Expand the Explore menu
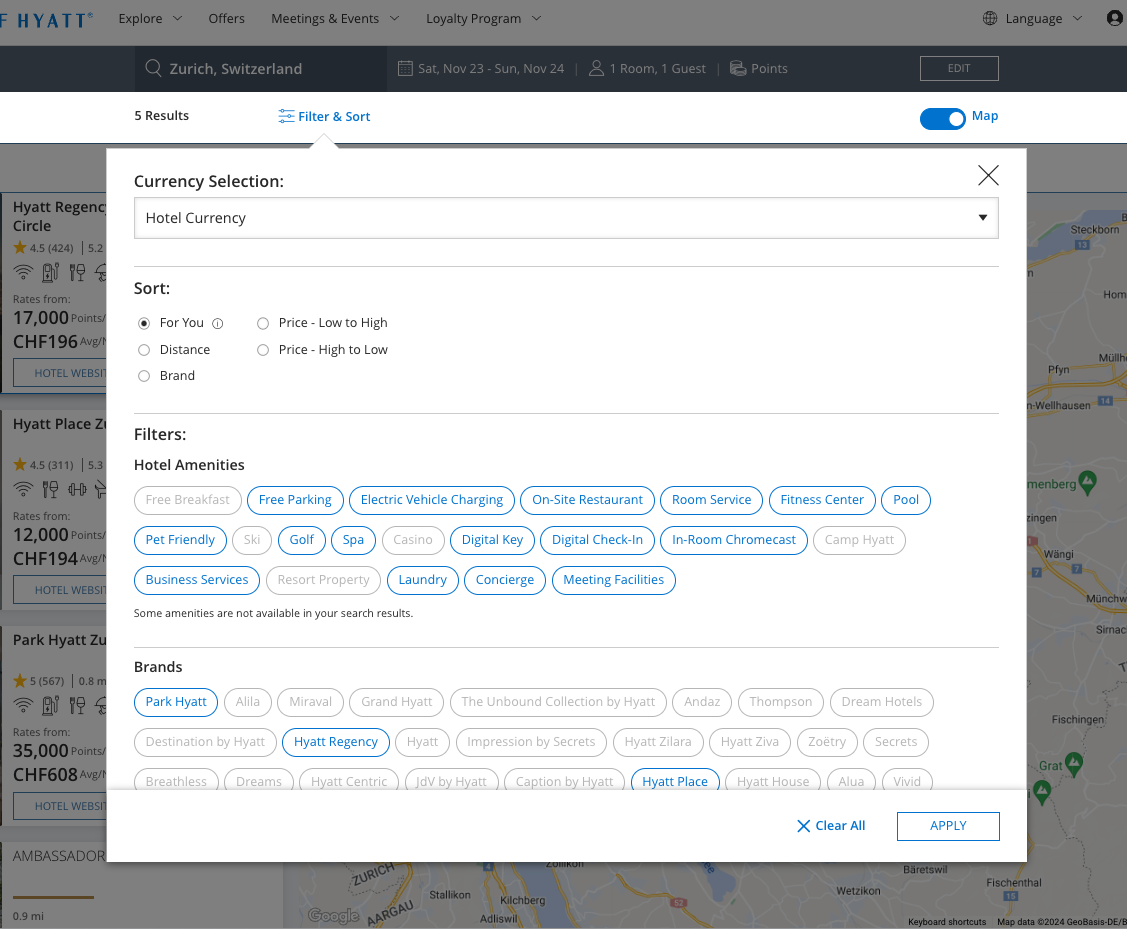 pos(150,18)
